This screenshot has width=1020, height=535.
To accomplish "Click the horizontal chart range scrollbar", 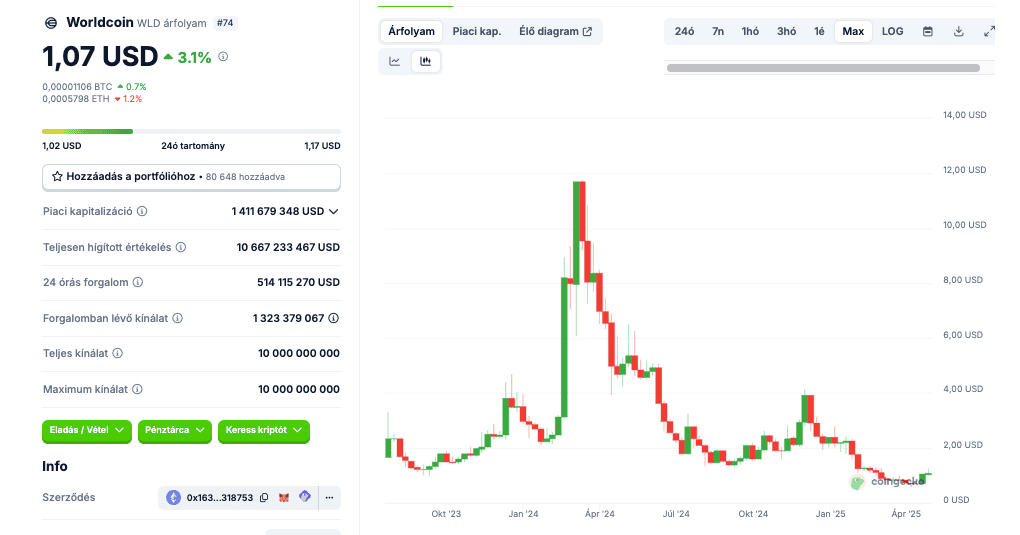I will pyautogui.click(x=823, y=68).
